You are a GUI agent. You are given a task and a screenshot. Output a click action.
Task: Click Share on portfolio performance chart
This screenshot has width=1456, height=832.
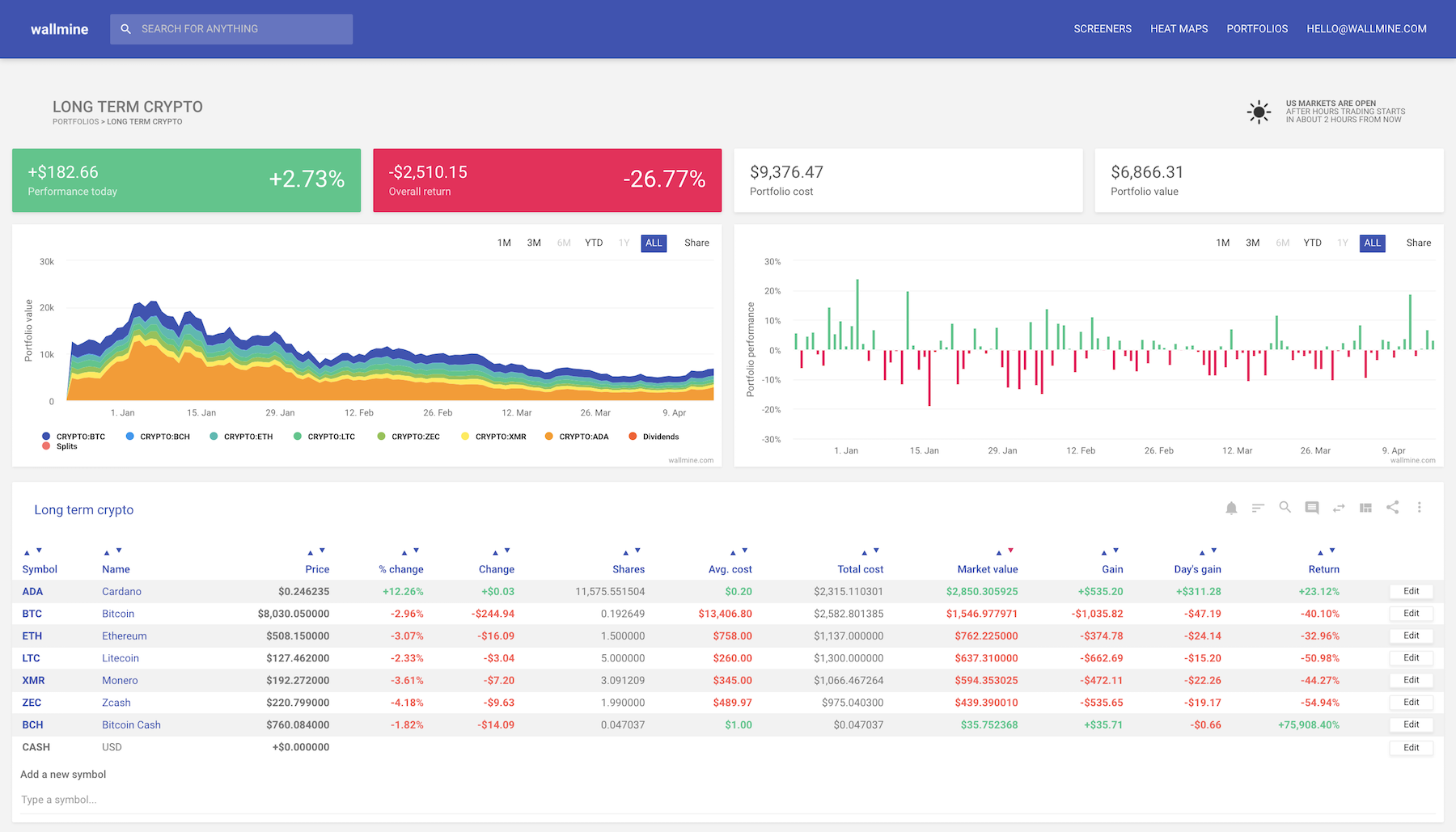(1418, 243)
